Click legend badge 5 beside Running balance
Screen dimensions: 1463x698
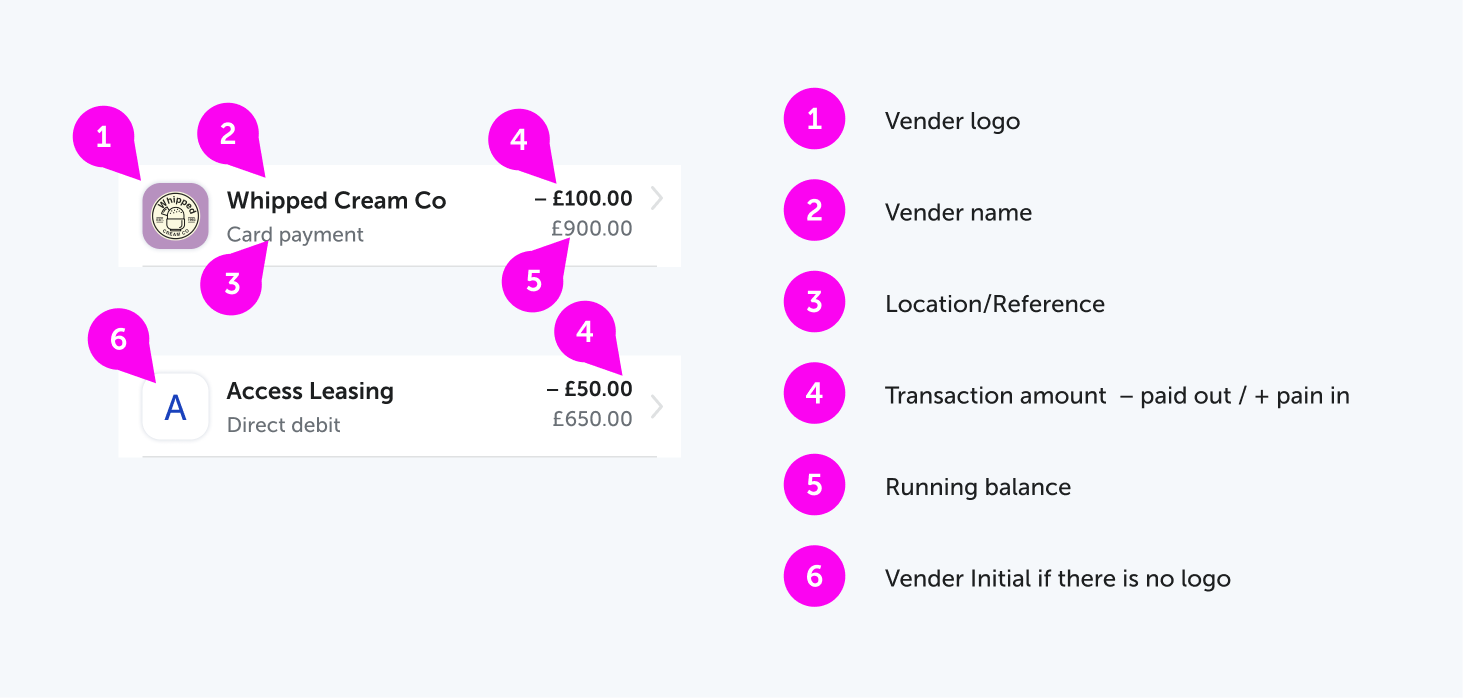point(814,485)
